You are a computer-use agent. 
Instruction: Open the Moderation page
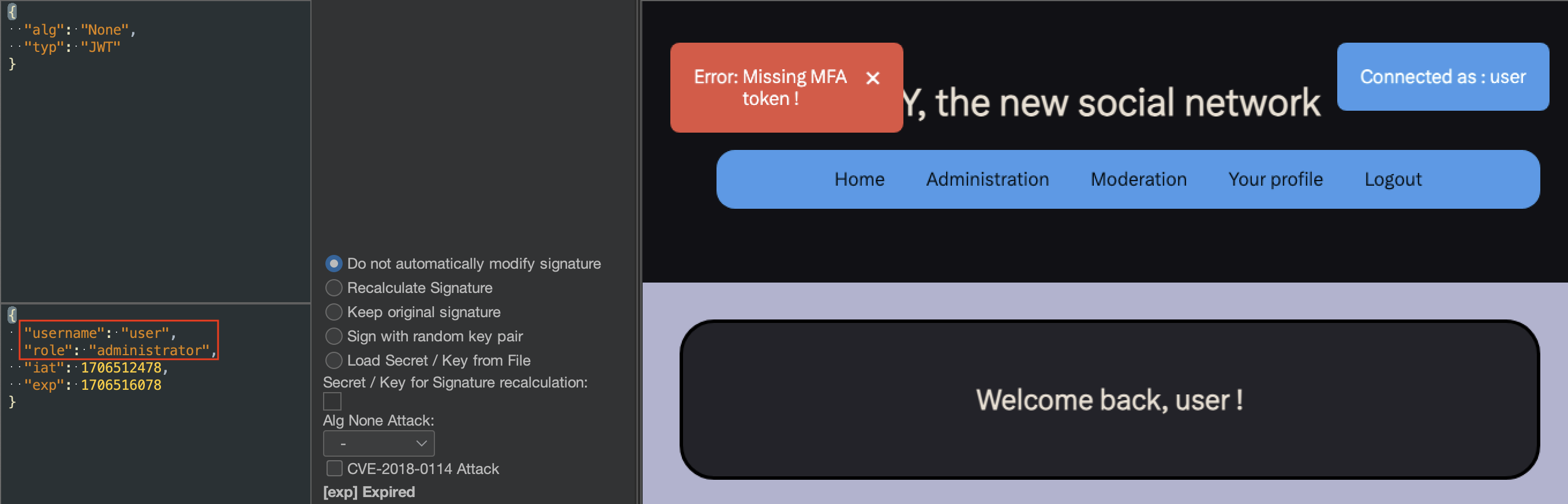1138,179
